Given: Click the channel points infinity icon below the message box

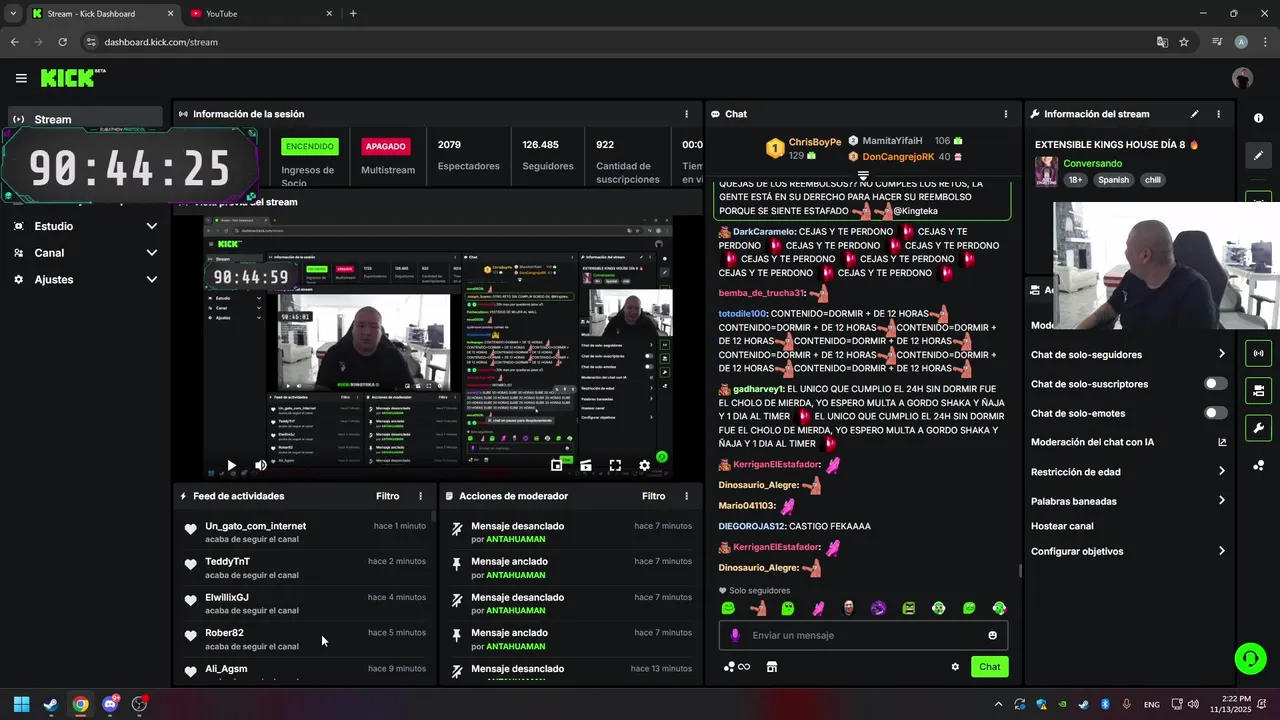Looking at the screenshot, I should point(737,667).
